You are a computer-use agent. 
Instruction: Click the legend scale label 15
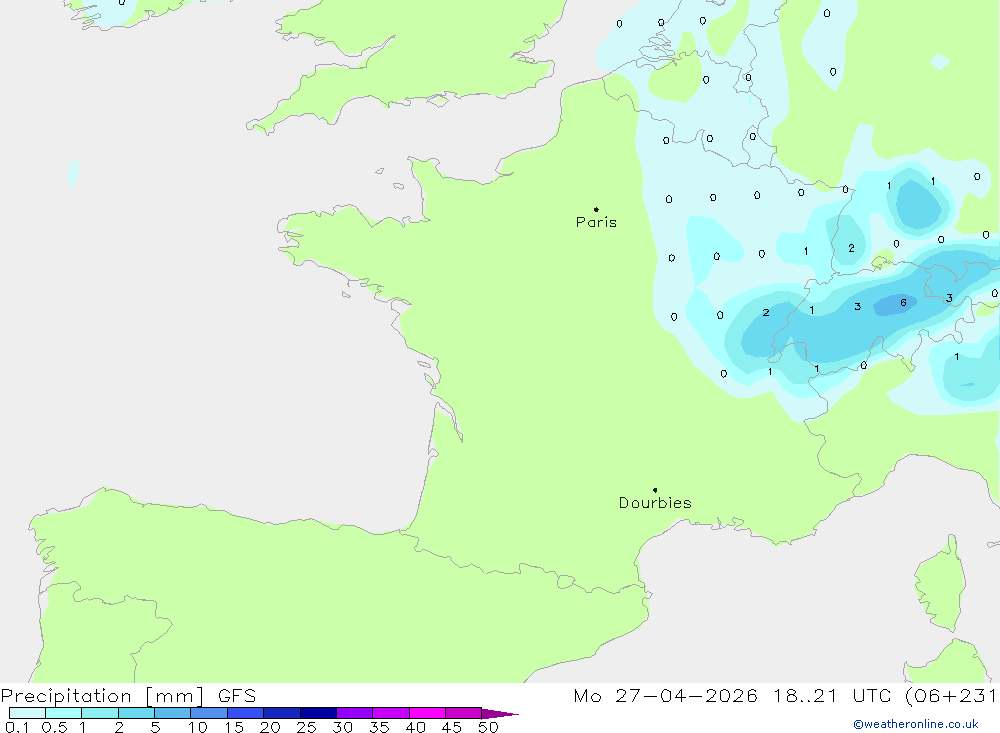(x=234, y=727)
